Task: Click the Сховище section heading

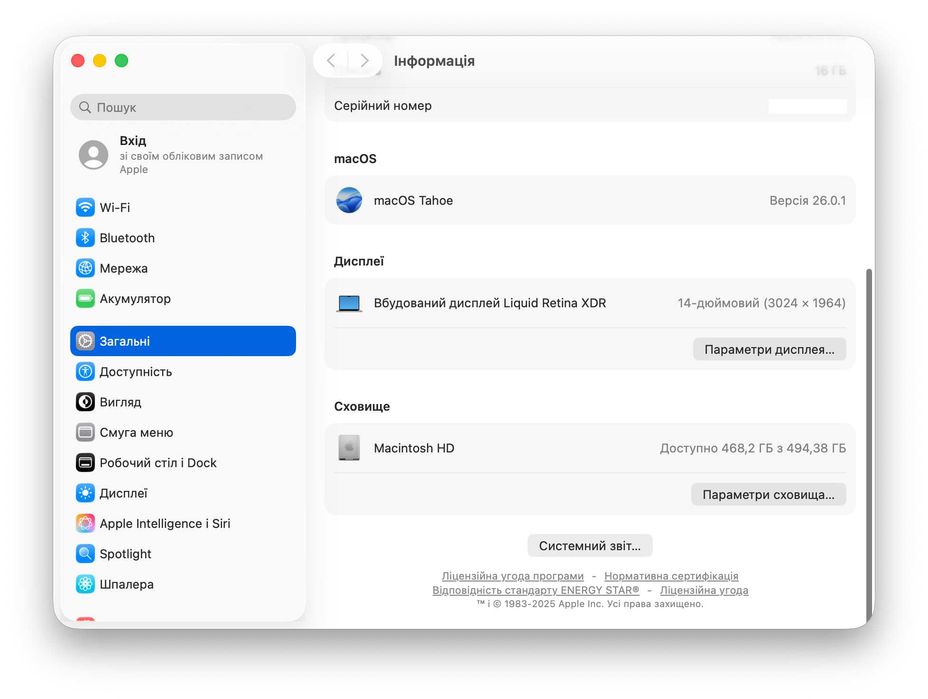Action: 362,406
